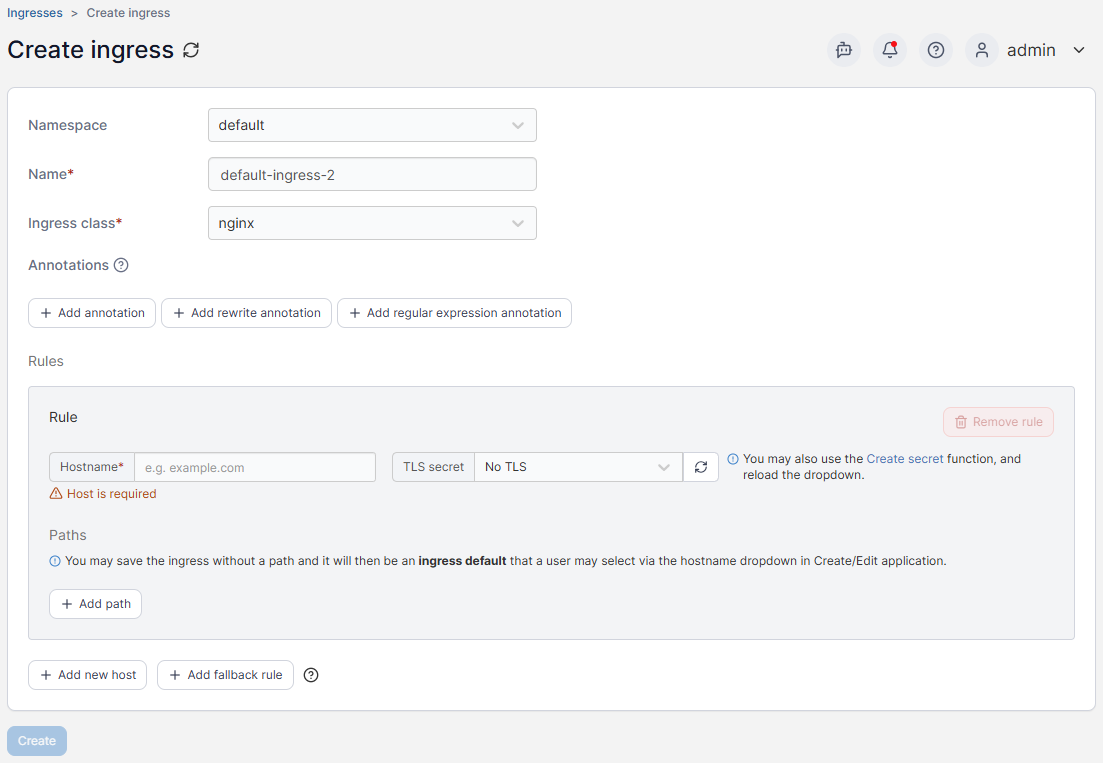The image size is (1103, 763).
Task: Focus the Hostname input field
Action: [255, 467]
